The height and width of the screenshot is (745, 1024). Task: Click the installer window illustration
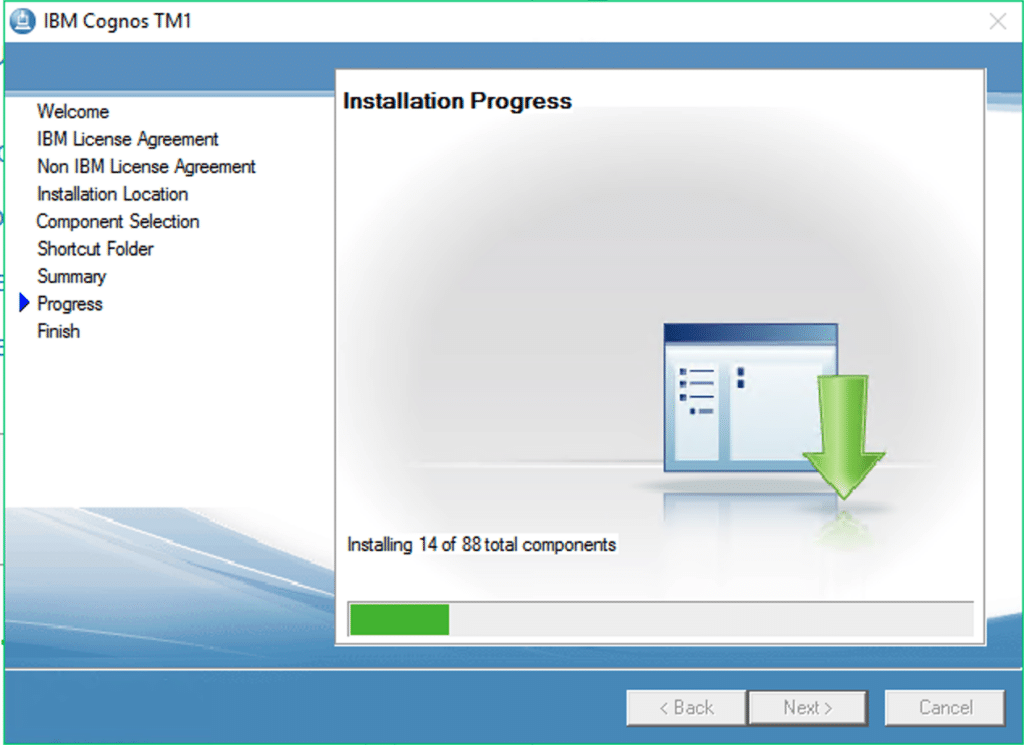click(749, 397)
